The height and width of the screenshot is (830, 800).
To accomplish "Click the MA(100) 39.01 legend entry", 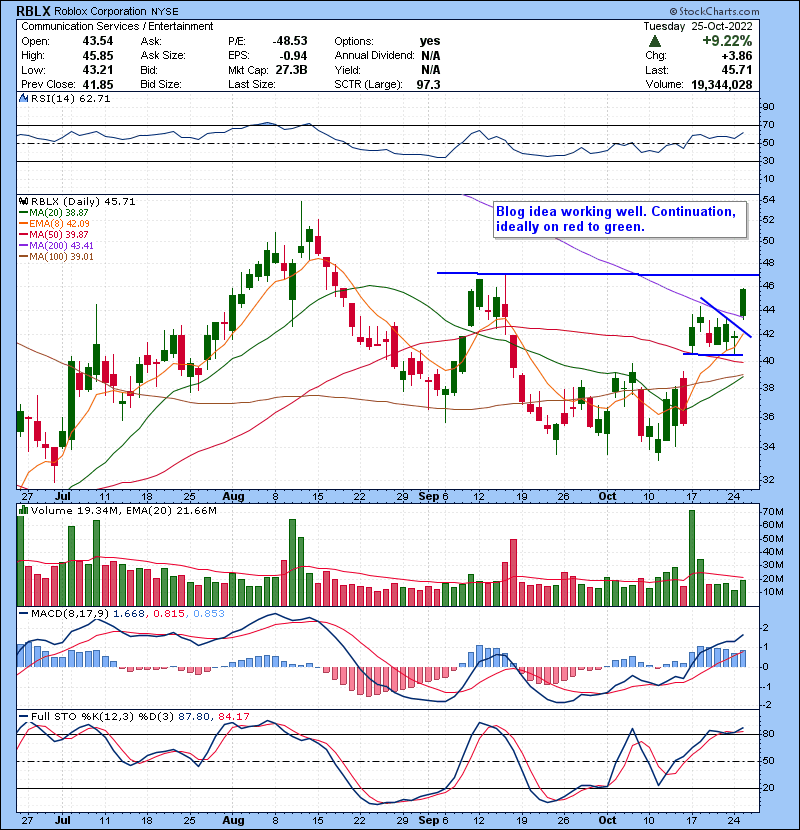I will point(56,257).
